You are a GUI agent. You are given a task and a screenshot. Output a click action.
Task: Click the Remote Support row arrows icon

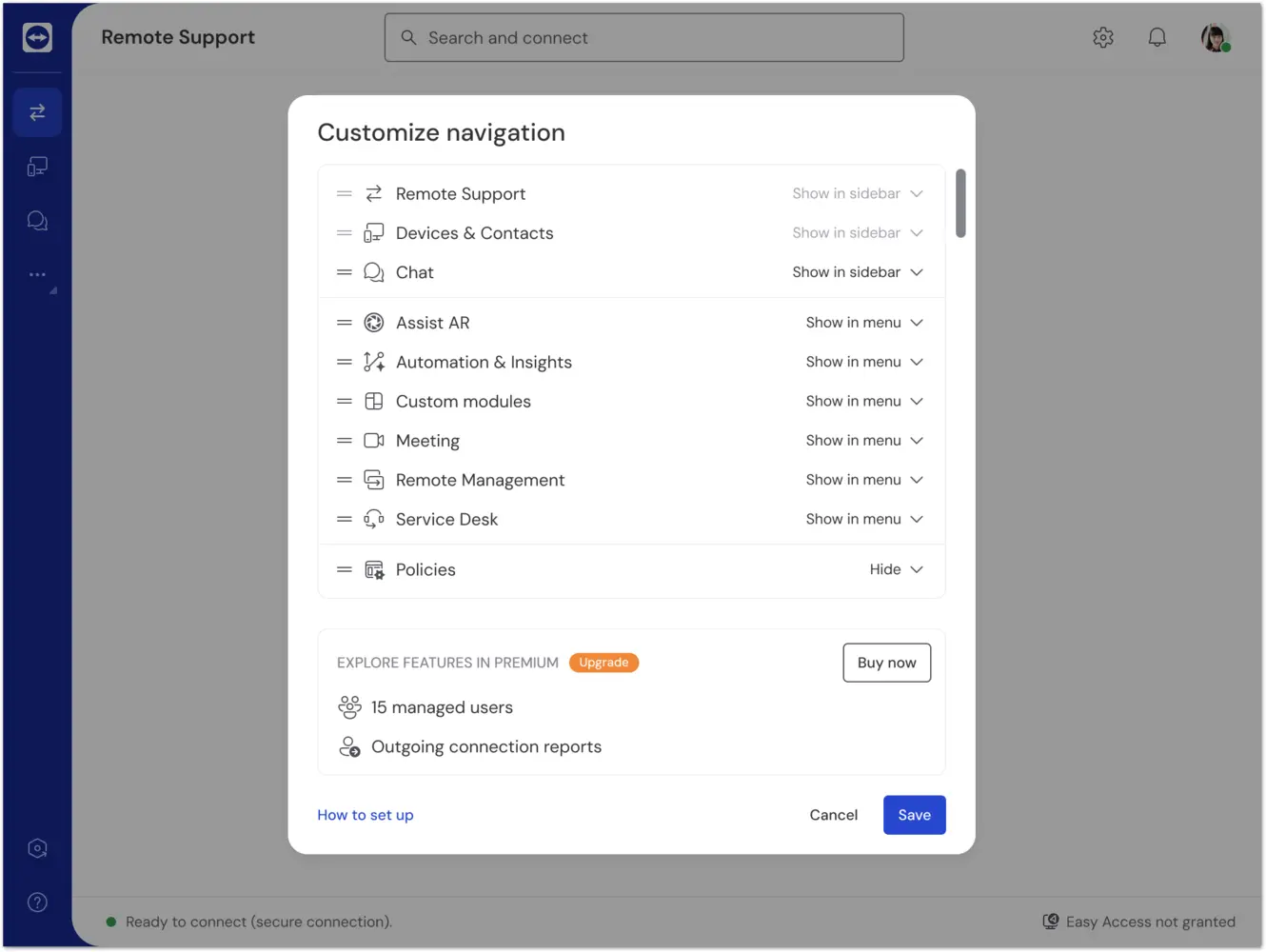[374, 193]
